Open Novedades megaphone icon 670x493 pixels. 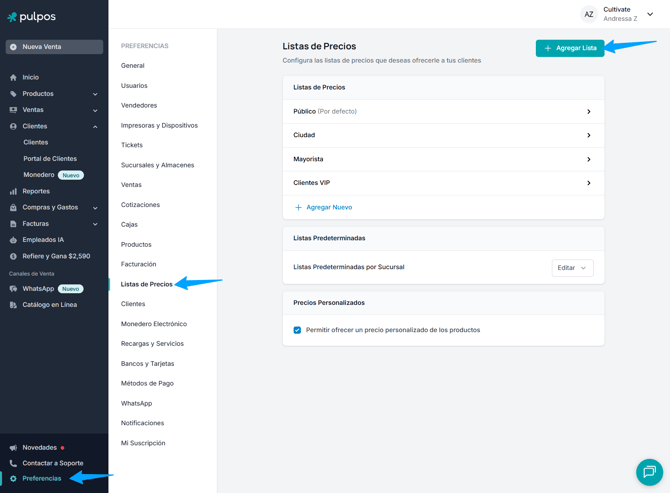pos(13,448)
